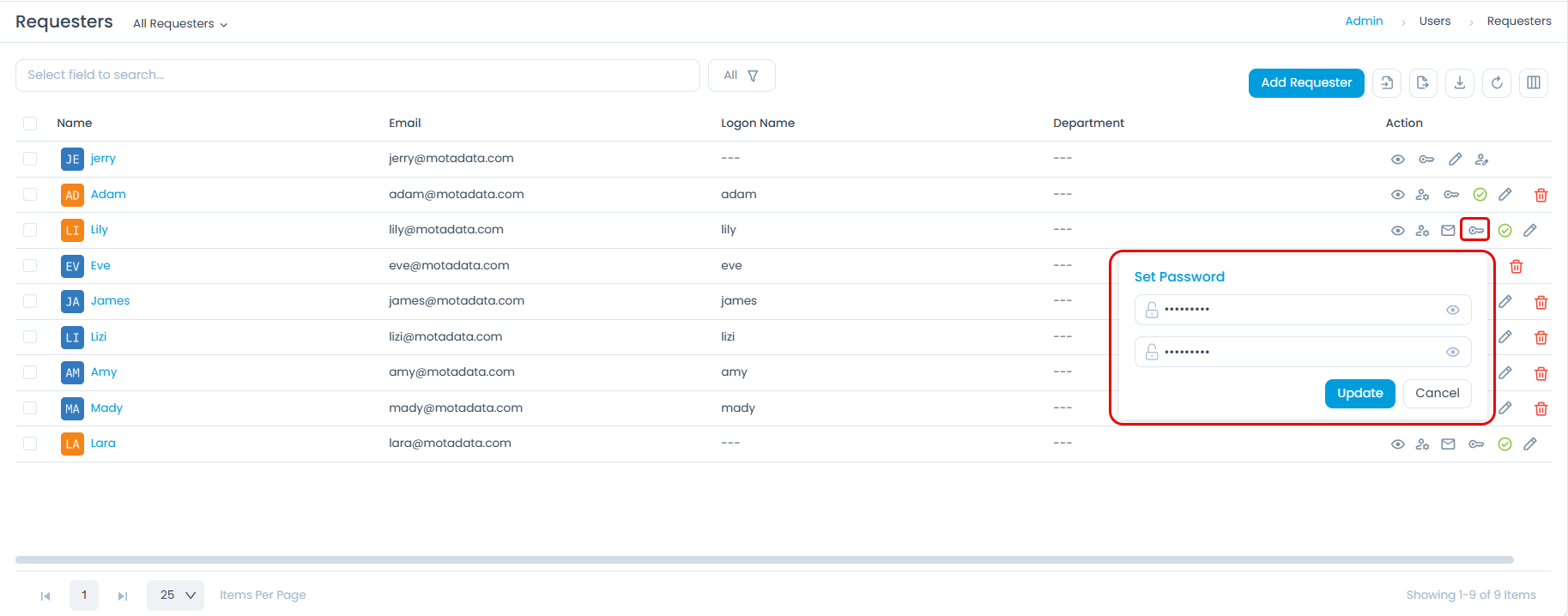View Adam's details with eye icon
The height and width of the screenshot is (616, 1568).
[1398, 195]
